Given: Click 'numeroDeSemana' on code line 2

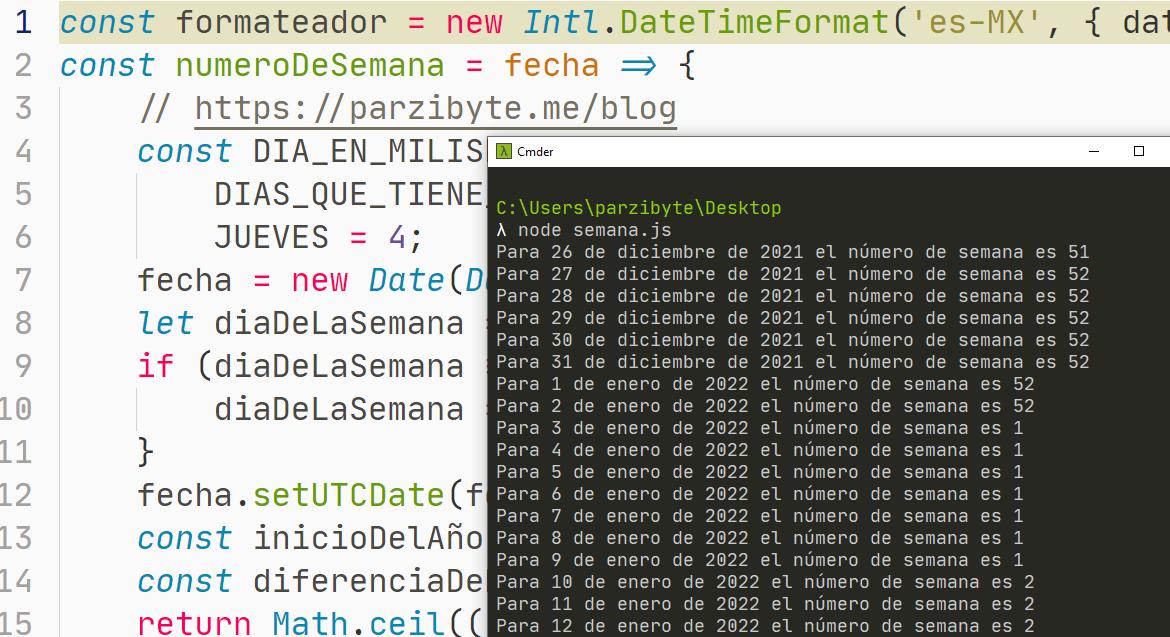Looking at the screenshot, I should click(310, 66).
